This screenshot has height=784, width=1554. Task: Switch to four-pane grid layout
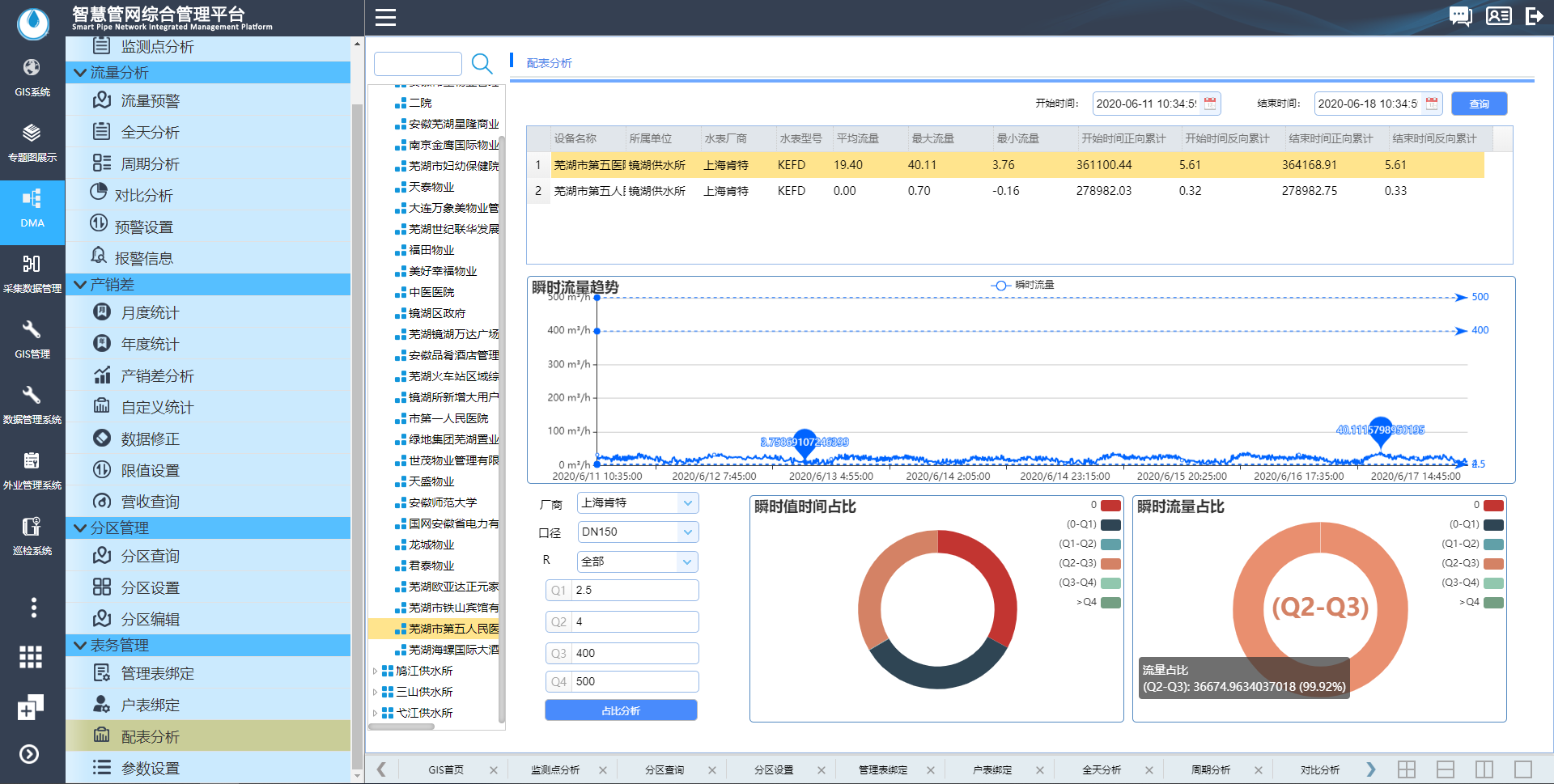pos(1407,769)
